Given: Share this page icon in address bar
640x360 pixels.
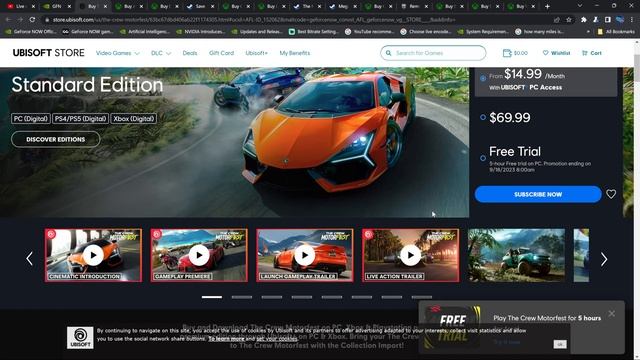Looking at the screenshot, I should click(556, 20).
